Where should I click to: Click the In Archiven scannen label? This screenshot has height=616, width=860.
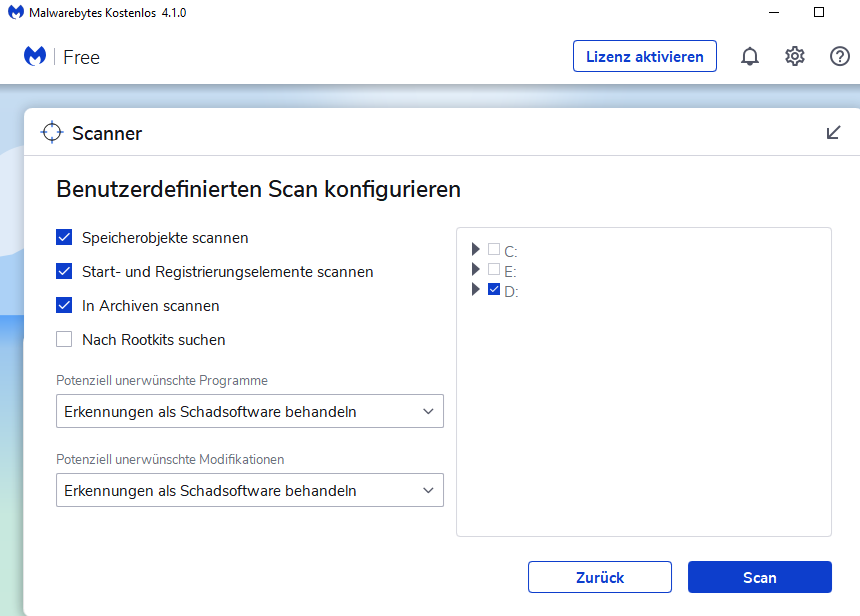tap(151, 306)
